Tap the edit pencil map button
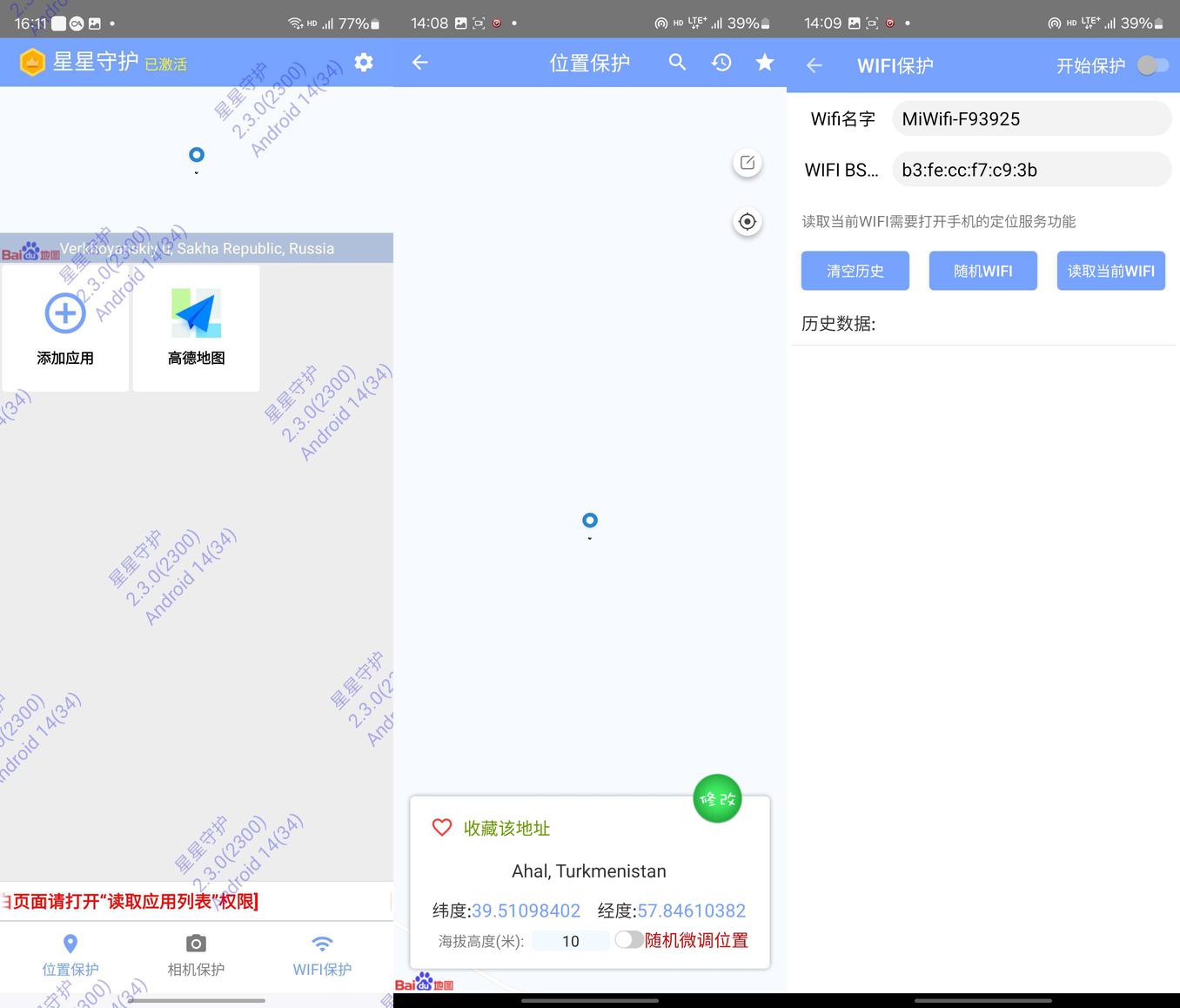1180x1008 pixels. point(747,163)
